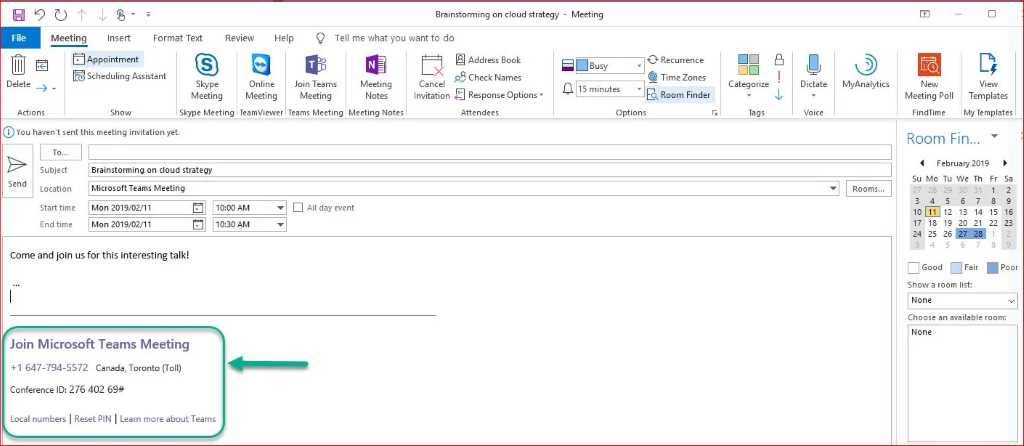Screen dimensions: 1024x446
Task: Switch to Format Text tab
Action: (178, 38)
